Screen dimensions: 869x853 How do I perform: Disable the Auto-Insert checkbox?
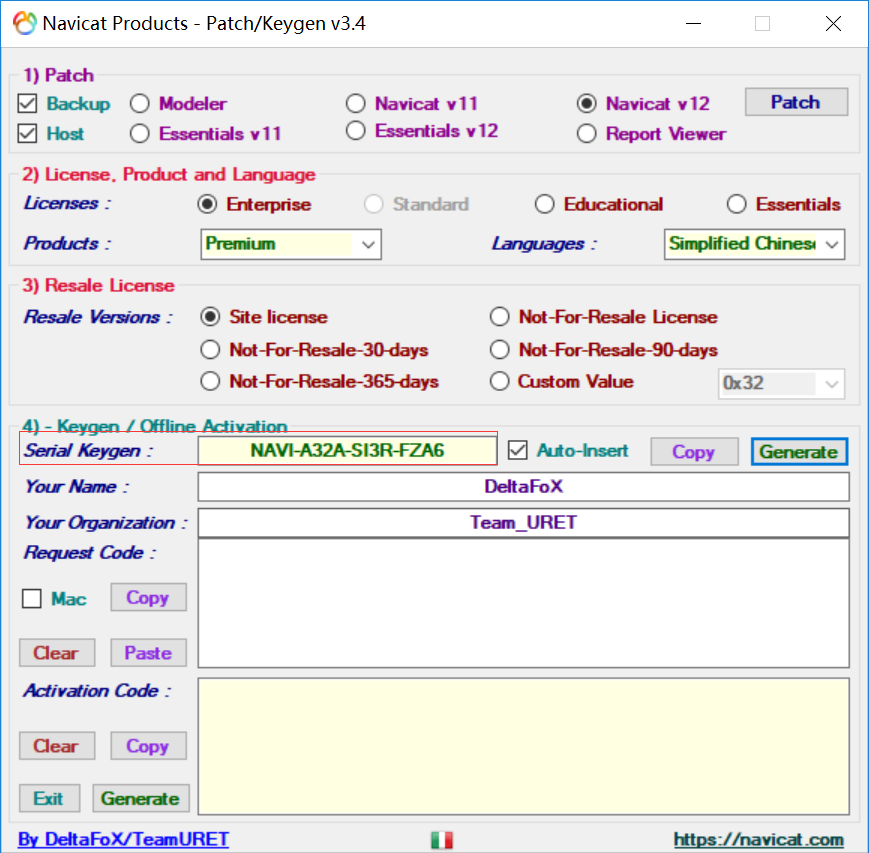click(517, 451)
